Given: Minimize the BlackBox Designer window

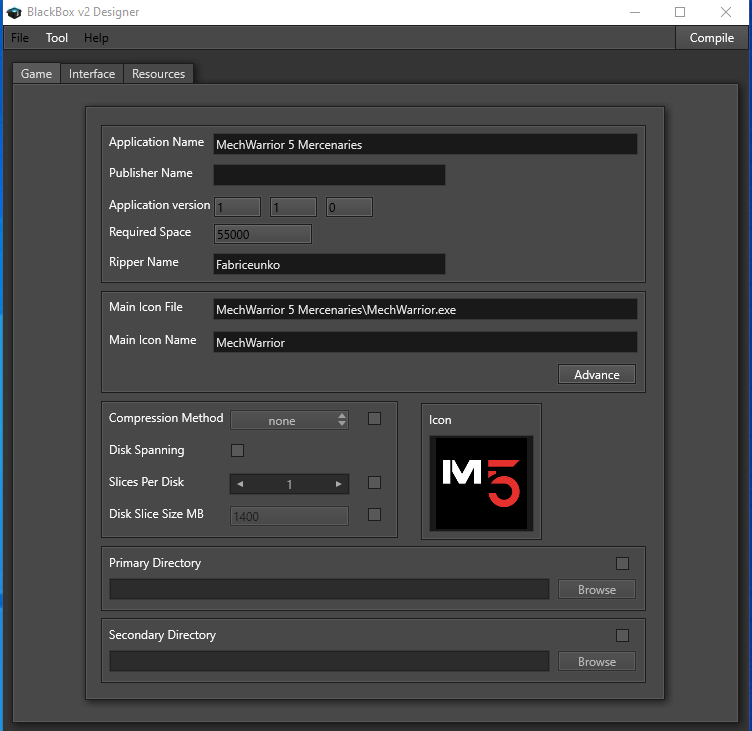Looking at the screenshot, I should [x=635, y=12].
